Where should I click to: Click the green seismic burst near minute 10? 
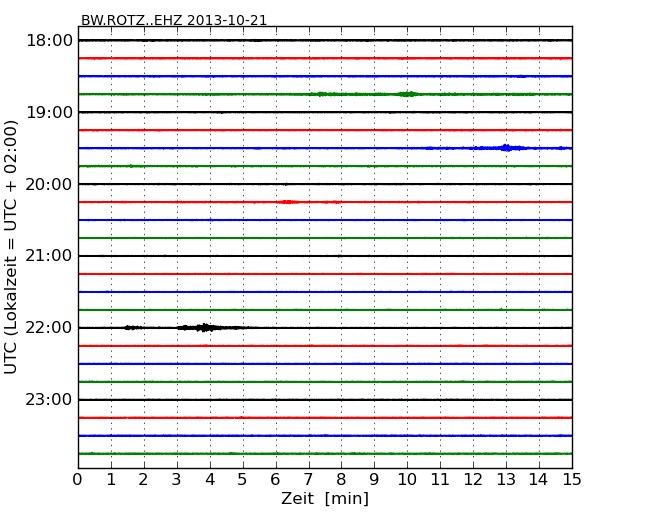pyautogui.click(x=407, y=94)
